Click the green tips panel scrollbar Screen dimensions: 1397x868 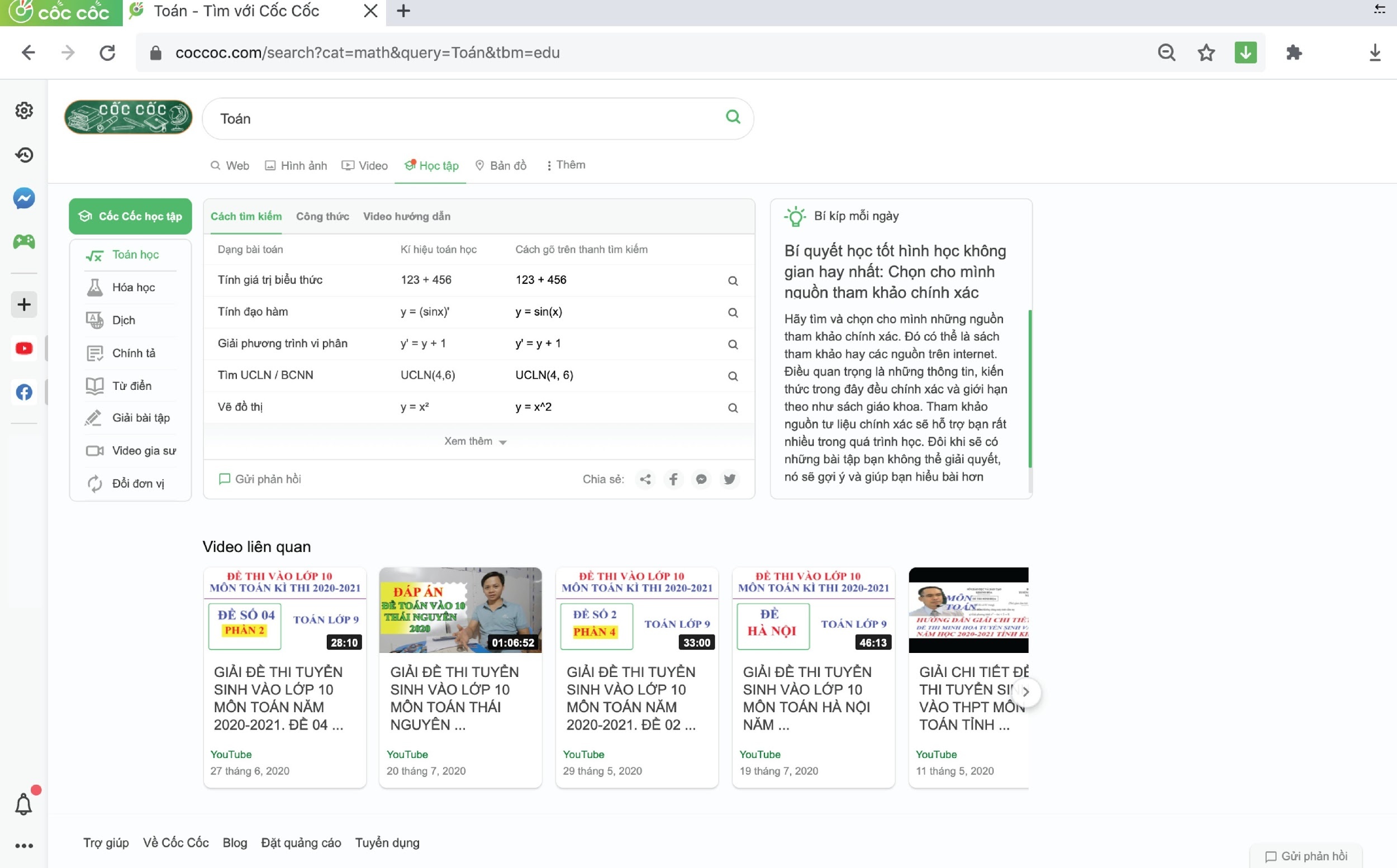(x=1029, y=389)
